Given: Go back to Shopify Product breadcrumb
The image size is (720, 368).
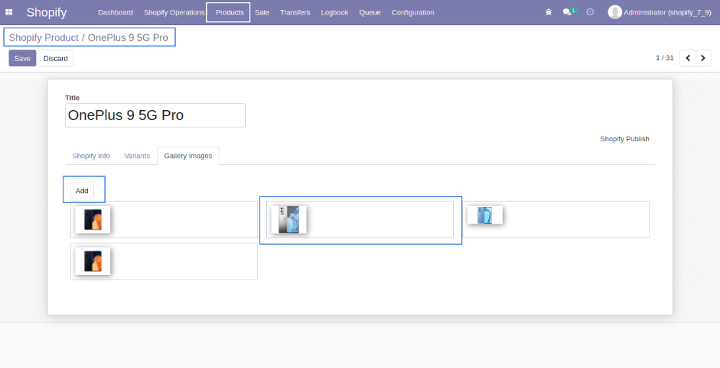Looking at the screenshot, I should [x=44, y=38].
